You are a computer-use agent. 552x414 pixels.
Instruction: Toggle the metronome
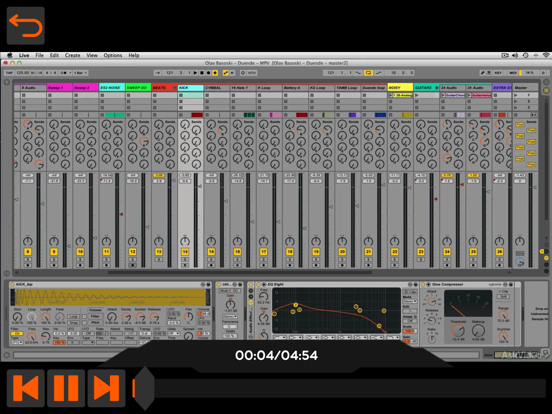(x=64, y=73)
